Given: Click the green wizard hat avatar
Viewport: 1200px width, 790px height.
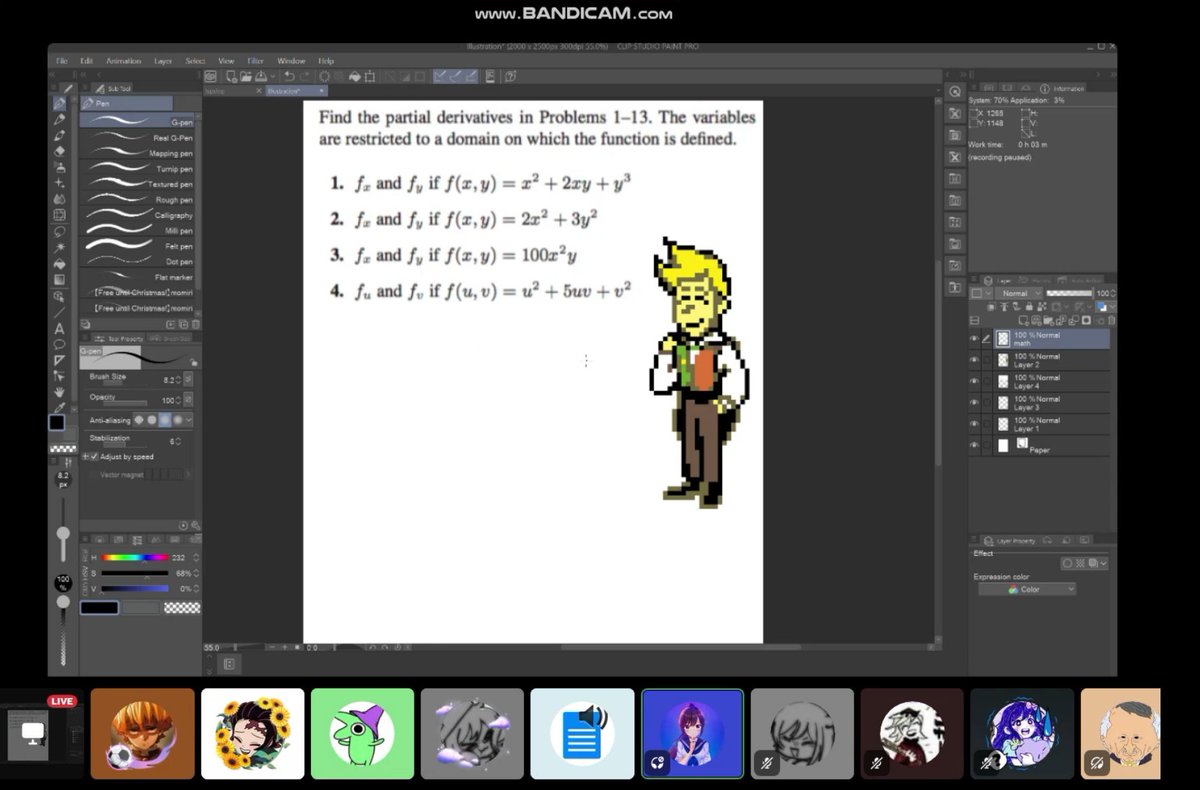Looking at the screenshot, I should coord(362,734).
